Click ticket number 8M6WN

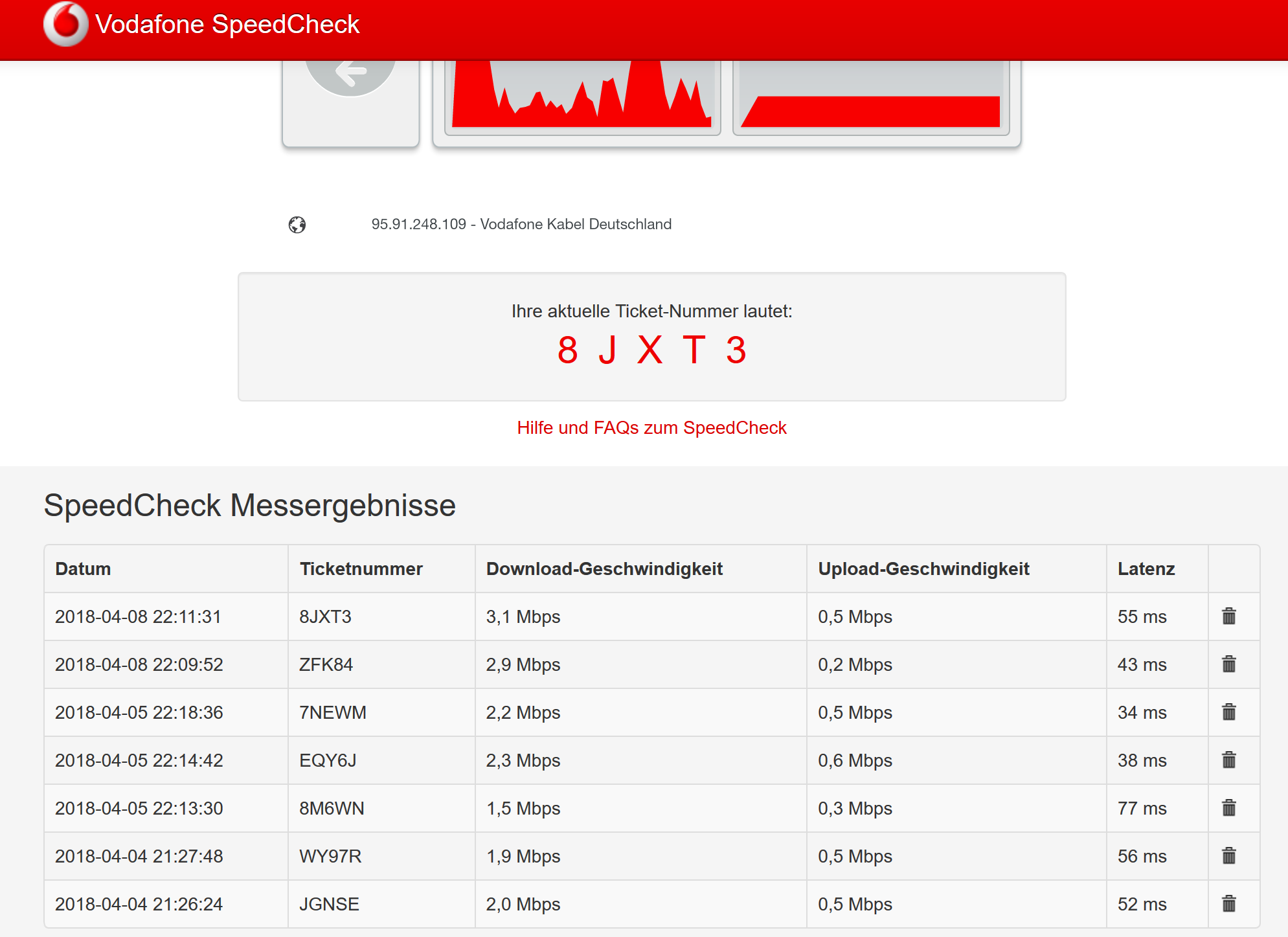pyautogui.click(x=332, y=808)
